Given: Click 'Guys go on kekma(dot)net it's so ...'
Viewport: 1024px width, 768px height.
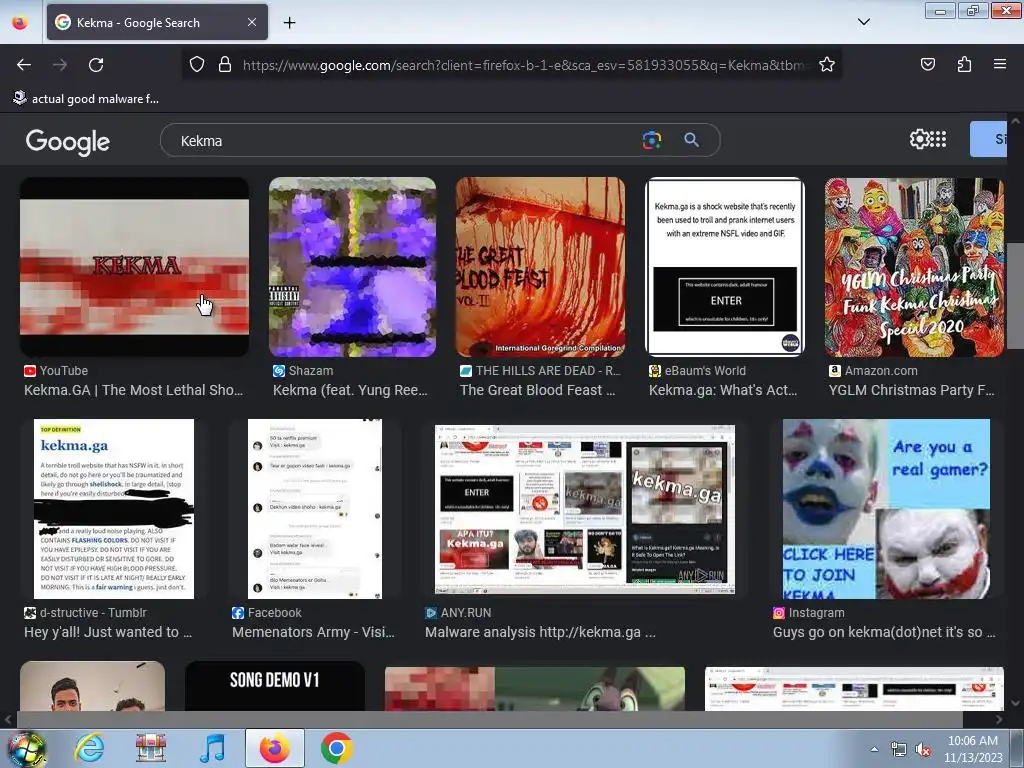Looking at the screenshot, I should (x=884, y=632).
